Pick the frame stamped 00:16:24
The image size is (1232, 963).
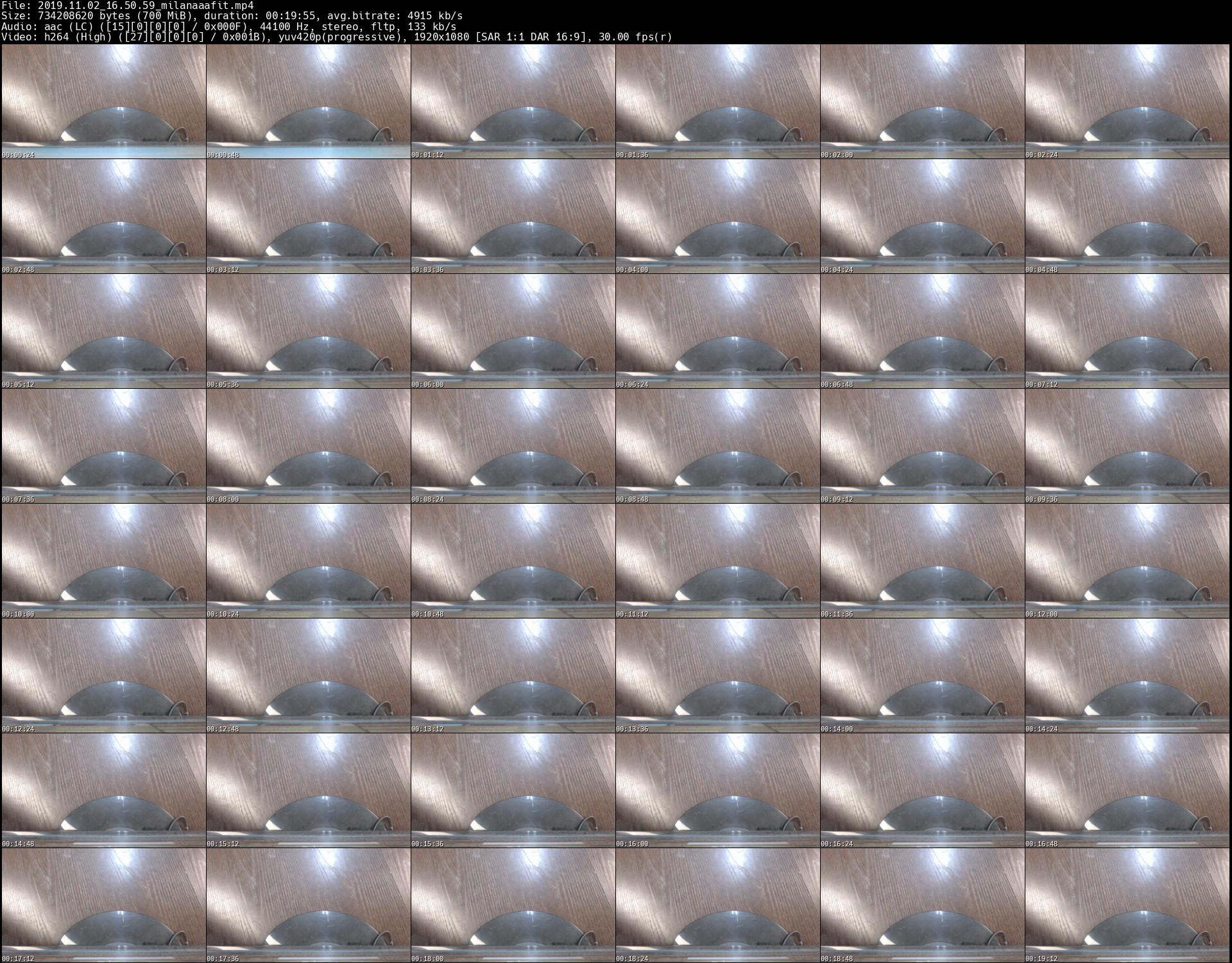[922, 790]
